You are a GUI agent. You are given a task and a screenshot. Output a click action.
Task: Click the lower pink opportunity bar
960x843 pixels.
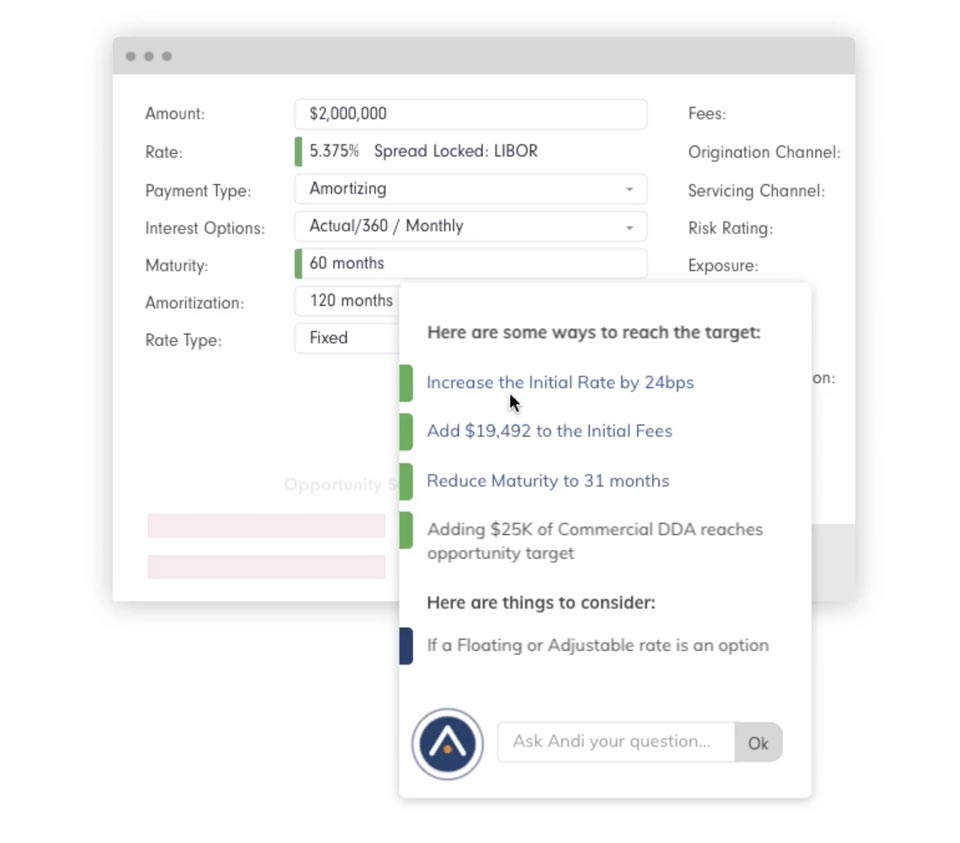tap(266, 567)
